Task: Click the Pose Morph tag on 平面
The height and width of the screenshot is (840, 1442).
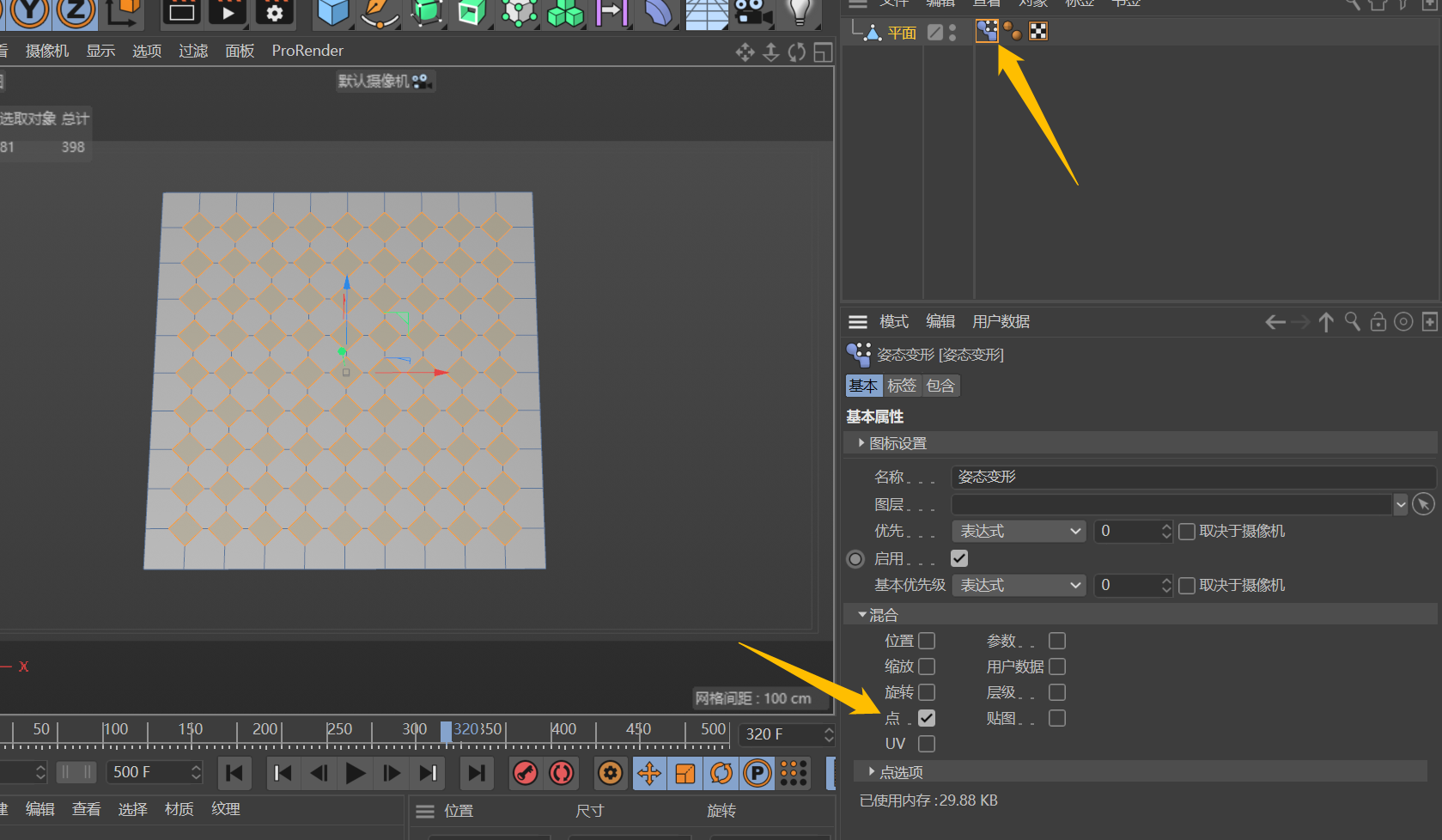Action: point(987,32)
